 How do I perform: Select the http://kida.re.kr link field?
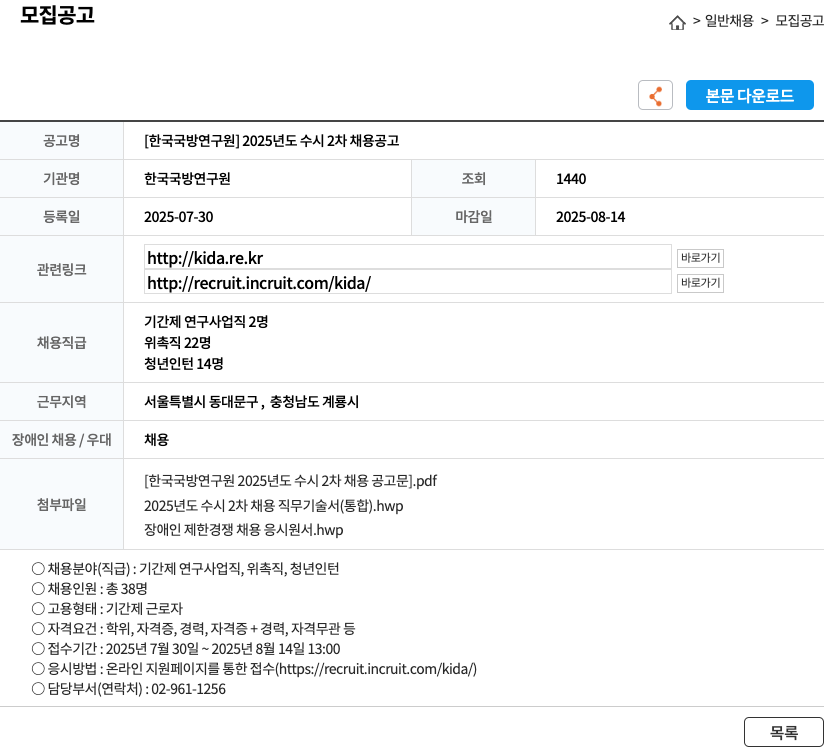coord(408,258)
